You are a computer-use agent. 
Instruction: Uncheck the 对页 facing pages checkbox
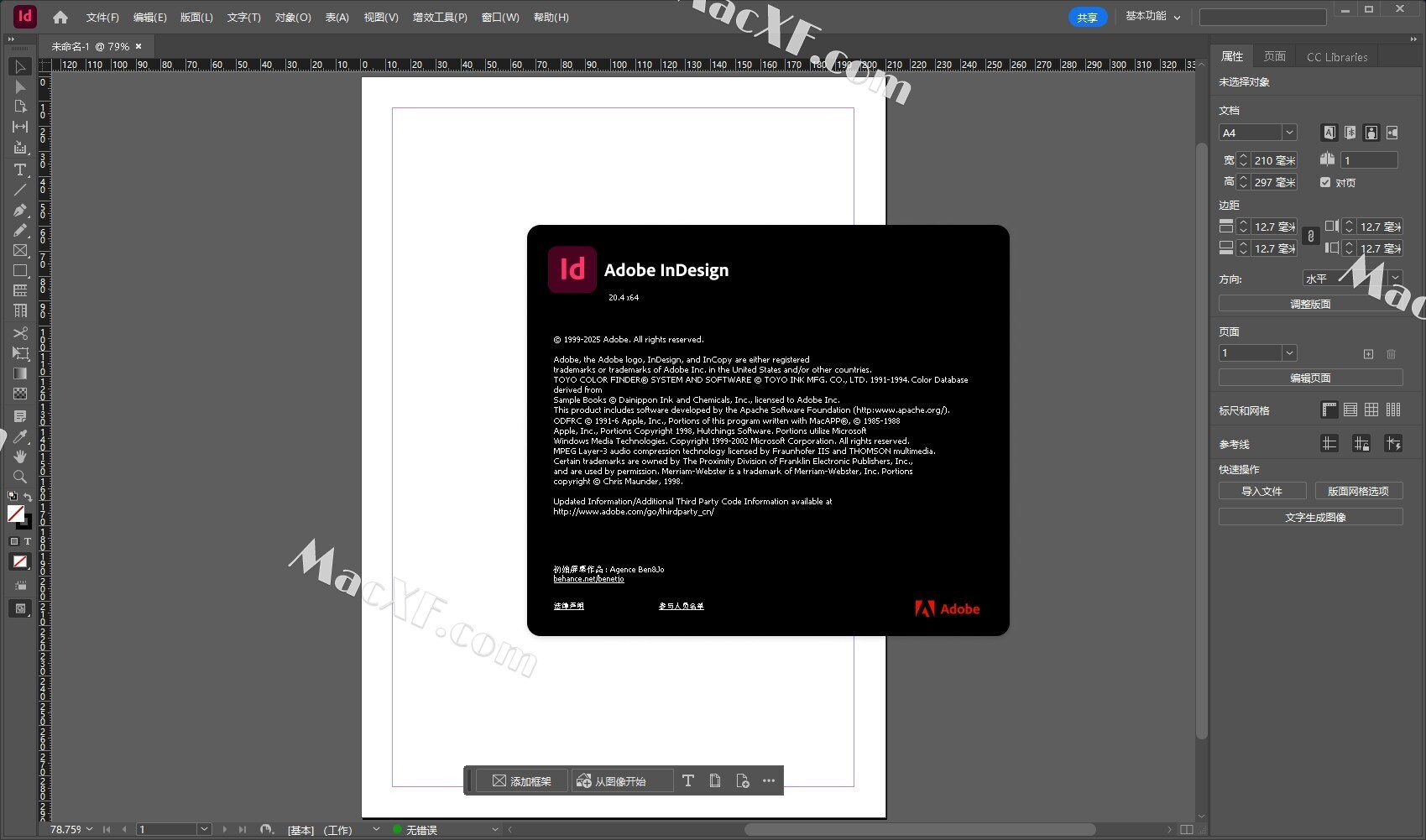(1325, 182)
